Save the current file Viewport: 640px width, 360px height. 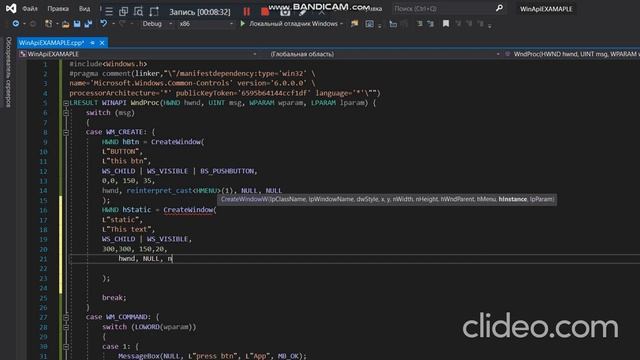(77, 24)
